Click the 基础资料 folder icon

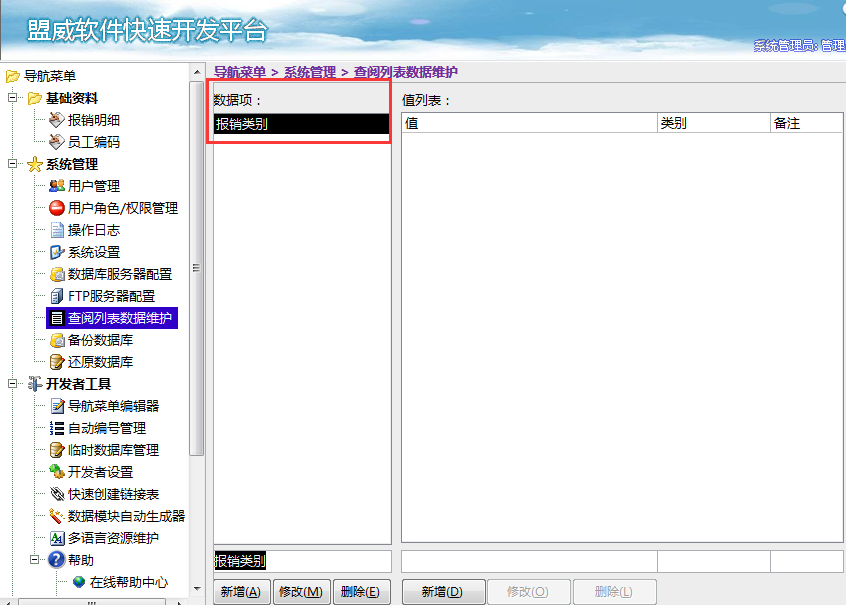(x=35, y=98)
